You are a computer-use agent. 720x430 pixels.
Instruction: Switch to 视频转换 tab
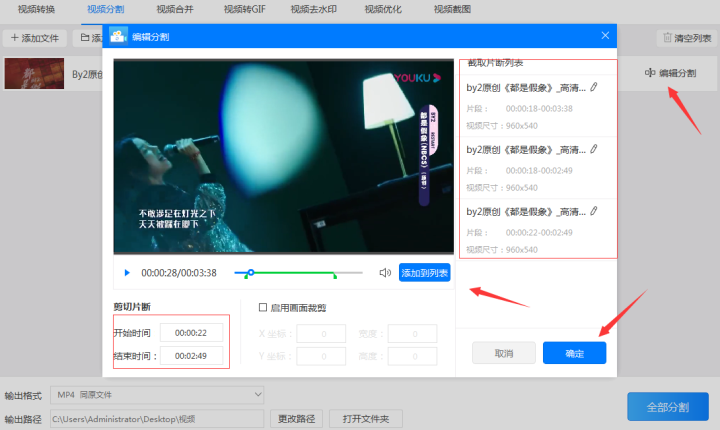[36, 9]
